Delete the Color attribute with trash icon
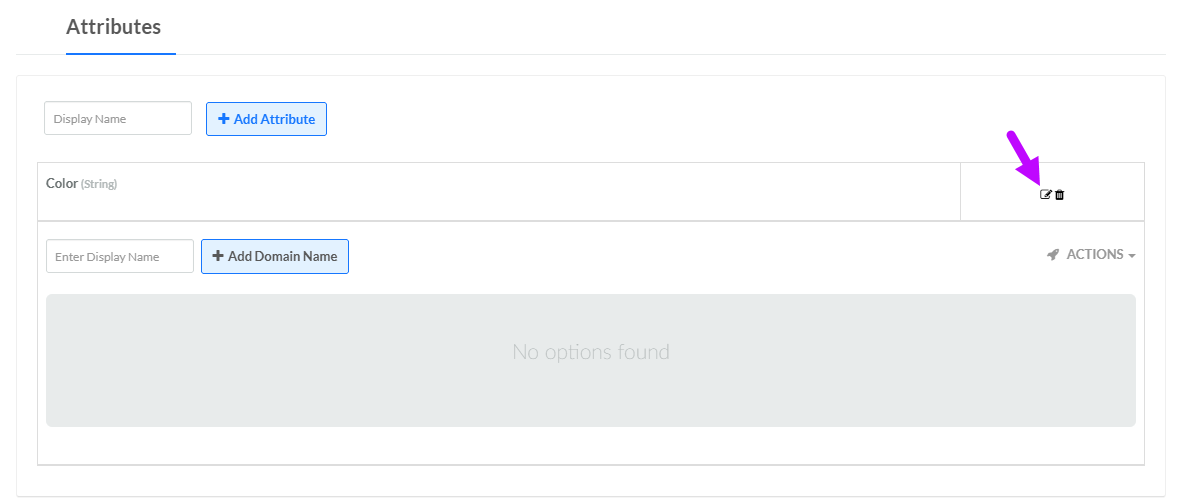Viewport: 1178px width, 503px height. click(1060, 194)
